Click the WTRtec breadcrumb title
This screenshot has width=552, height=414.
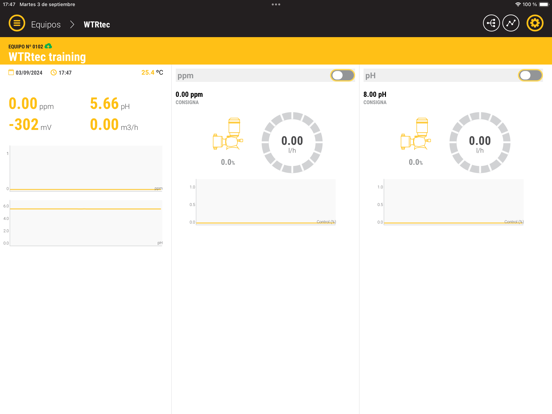(x=97, y=25)
